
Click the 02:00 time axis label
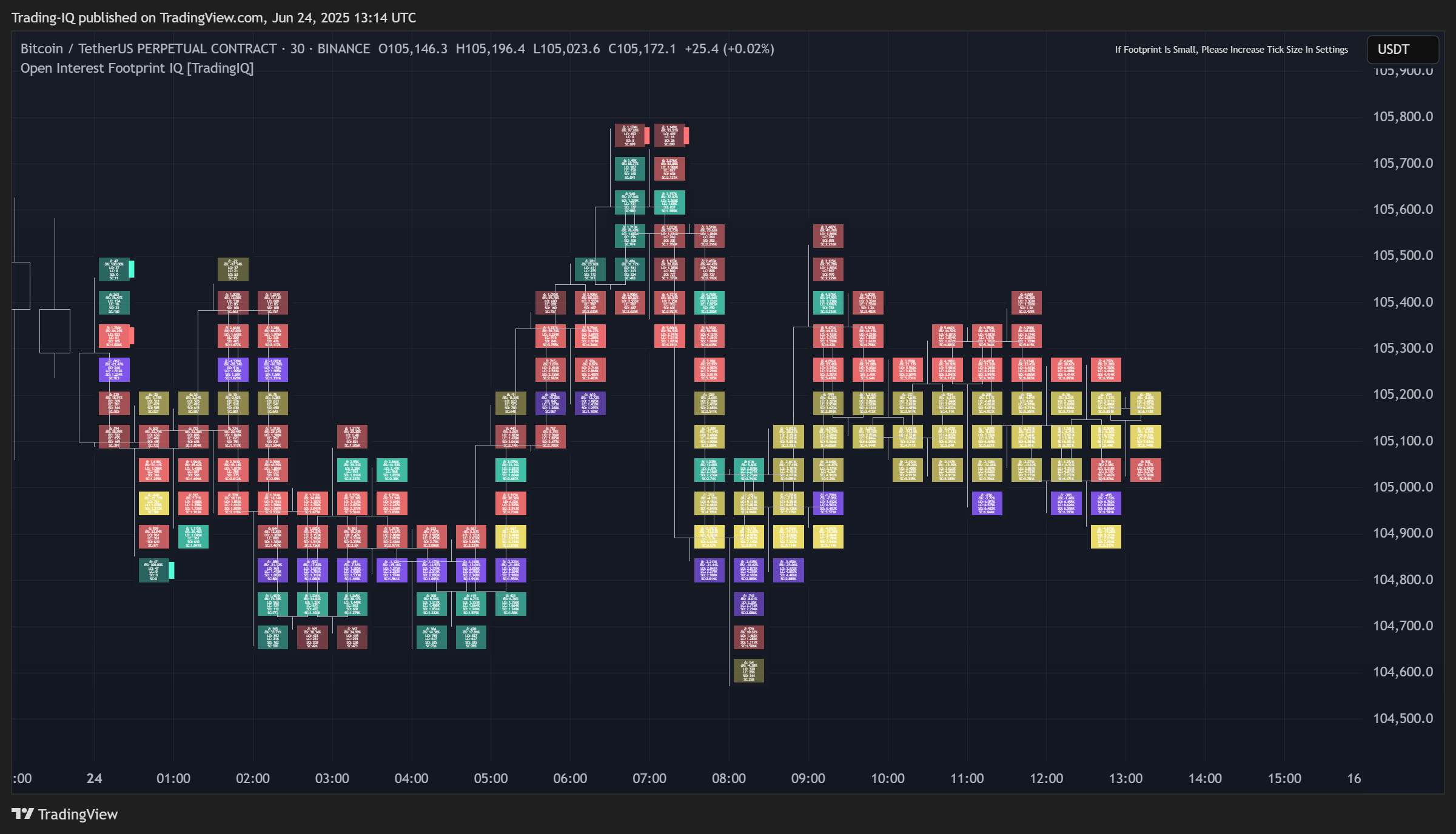pyautogui.click(x=253, y=778)
